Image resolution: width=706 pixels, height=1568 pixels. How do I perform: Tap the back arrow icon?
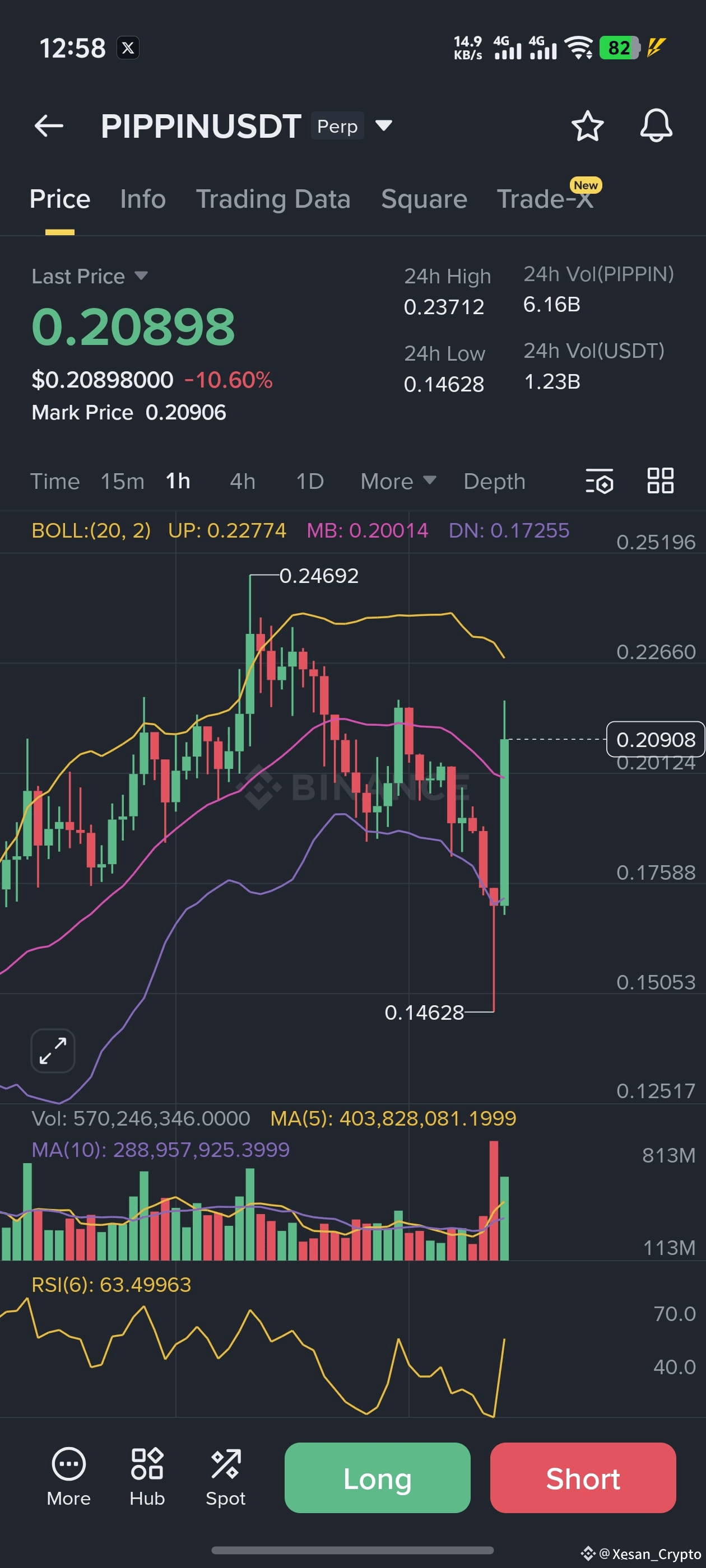click(x=49, y=126)
